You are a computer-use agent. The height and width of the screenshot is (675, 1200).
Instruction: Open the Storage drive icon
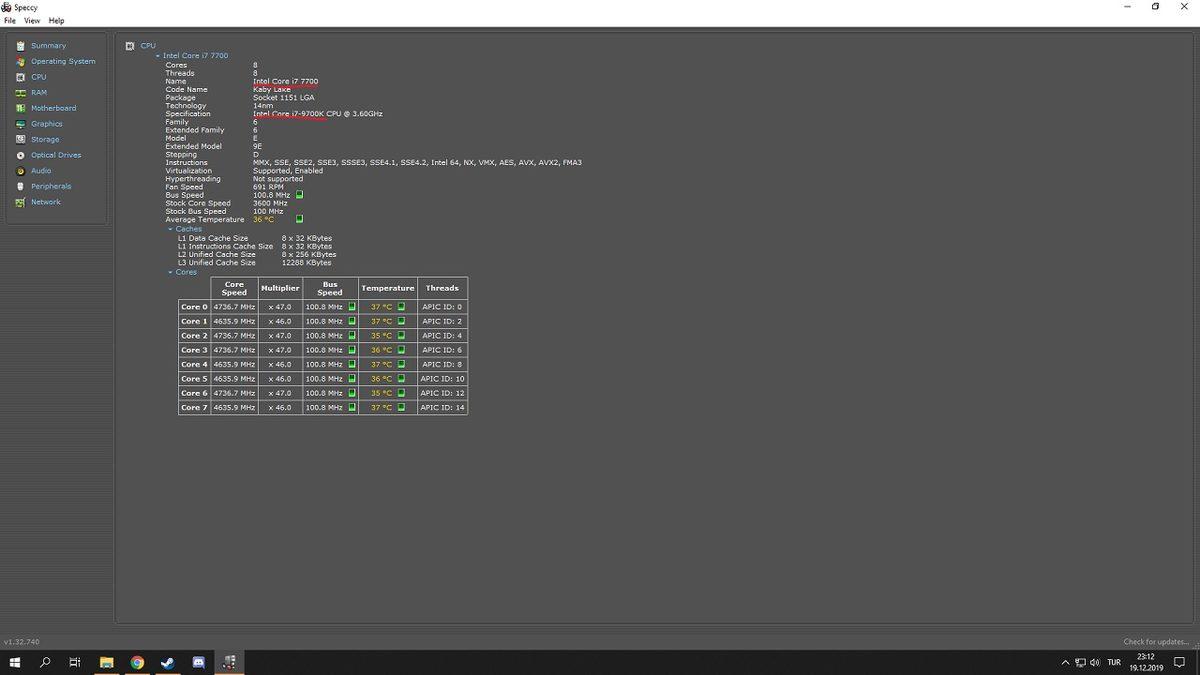20,140
